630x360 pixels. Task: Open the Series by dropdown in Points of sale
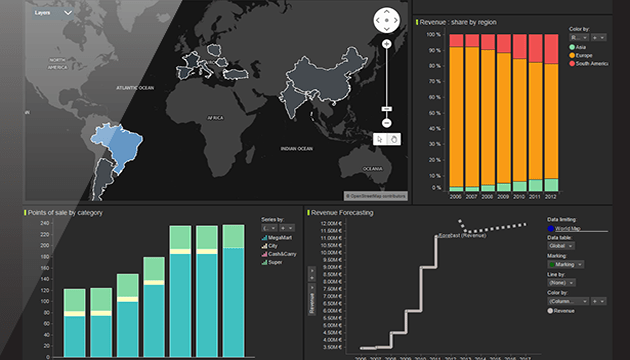tap(269, 228)
